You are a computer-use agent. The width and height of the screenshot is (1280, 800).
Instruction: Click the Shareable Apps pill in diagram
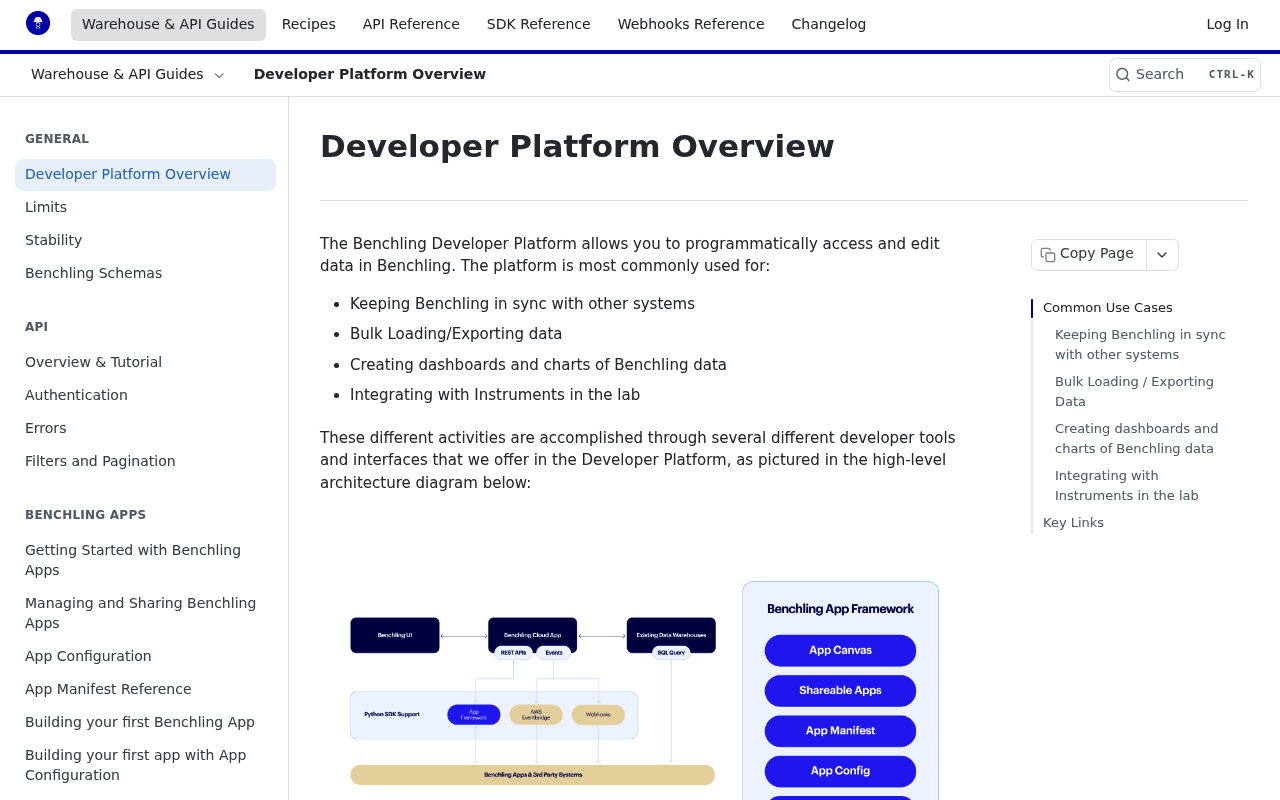[840, 691]
